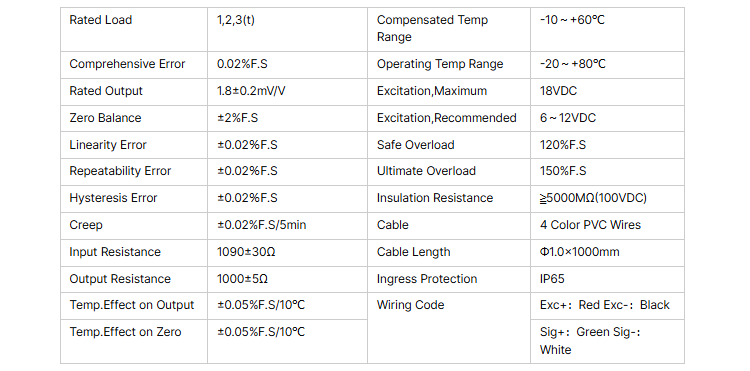The height and width of the screenshot is (371, 750).
Task: Select the 1,2,3(t) rated load value
Action: [235, 20]
